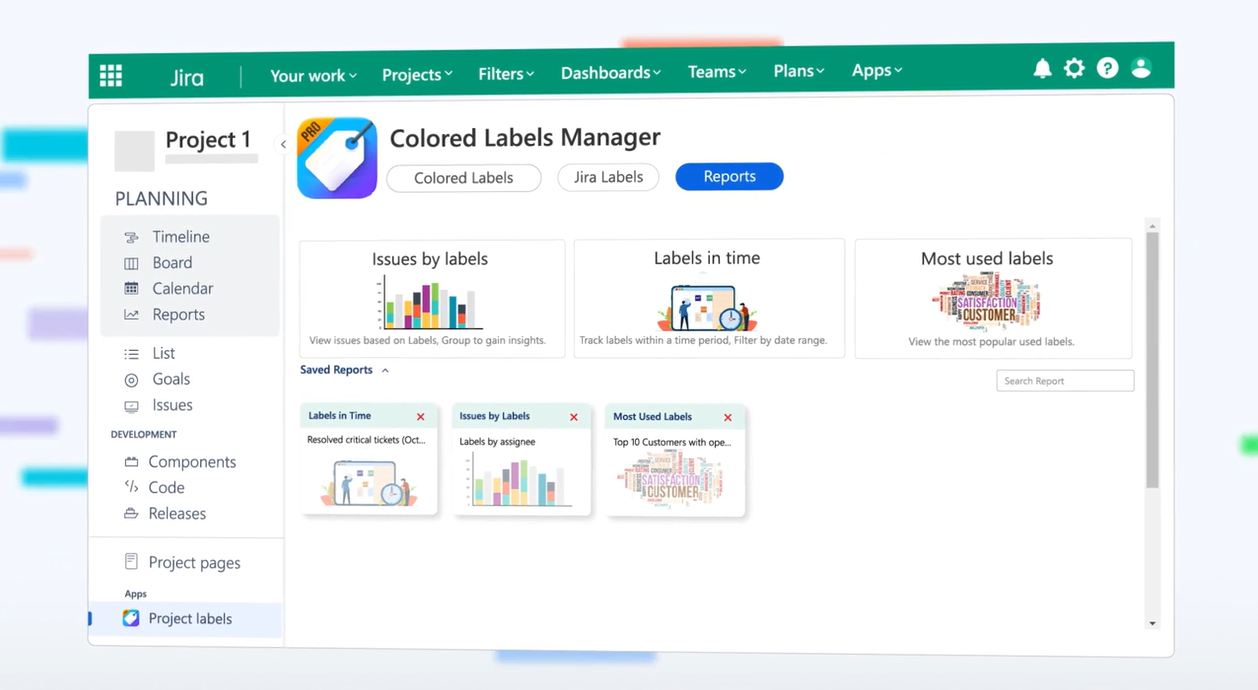This screenshot has width=1258, height=690.
Task: Click the help question mark icon
Action: click(x=1107, y=69)
